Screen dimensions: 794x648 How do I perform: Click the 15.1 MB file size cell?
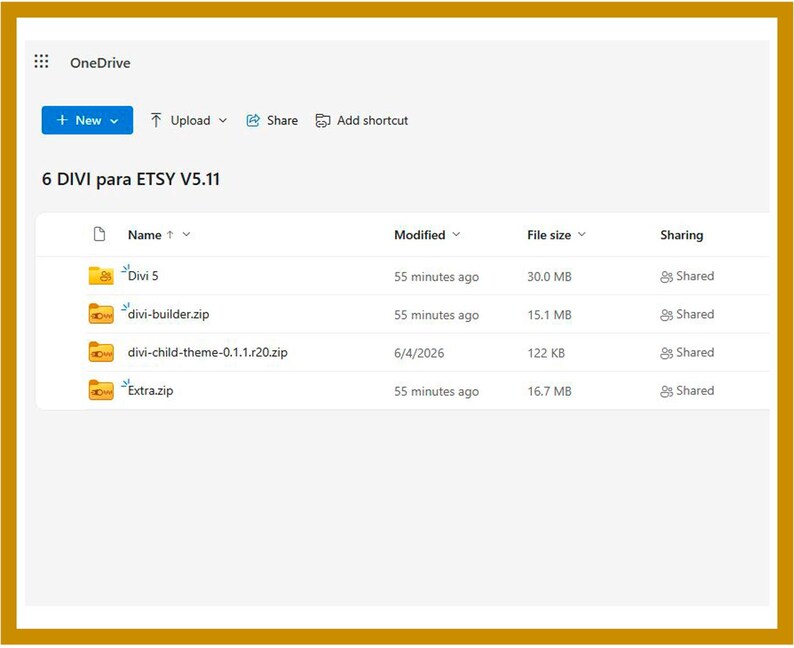coord(549,315)
